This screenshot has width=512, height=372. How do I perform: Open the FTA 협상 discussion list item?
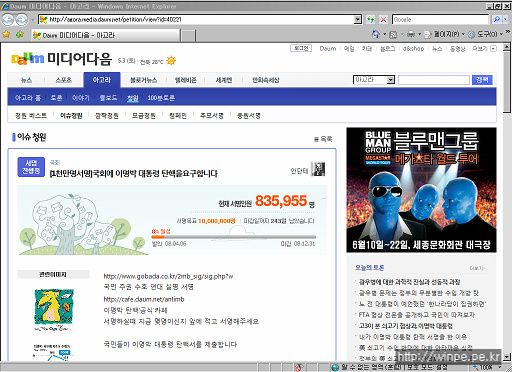coord(416,315)
